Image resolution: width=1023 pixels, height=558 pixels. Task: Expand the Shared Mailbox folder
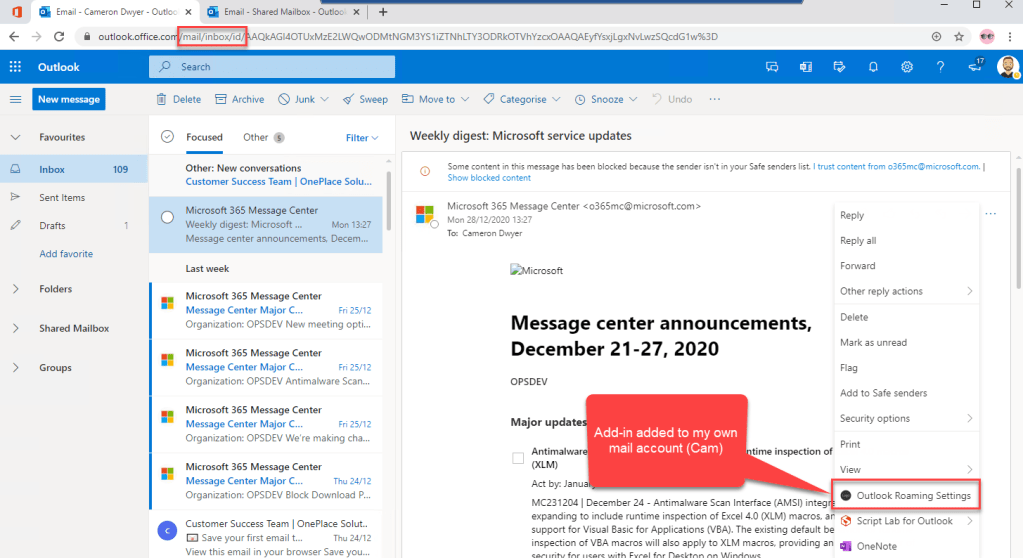click(x=15, y=328)
